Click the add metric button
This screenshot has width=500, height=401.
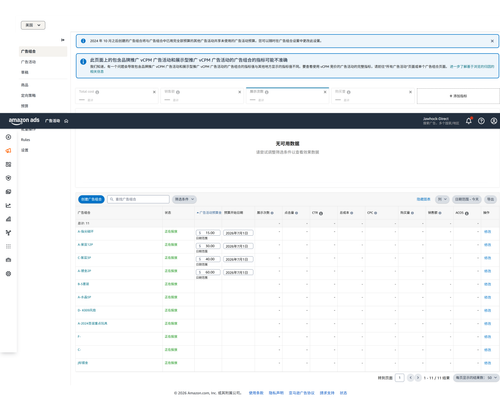pos(458,96)
